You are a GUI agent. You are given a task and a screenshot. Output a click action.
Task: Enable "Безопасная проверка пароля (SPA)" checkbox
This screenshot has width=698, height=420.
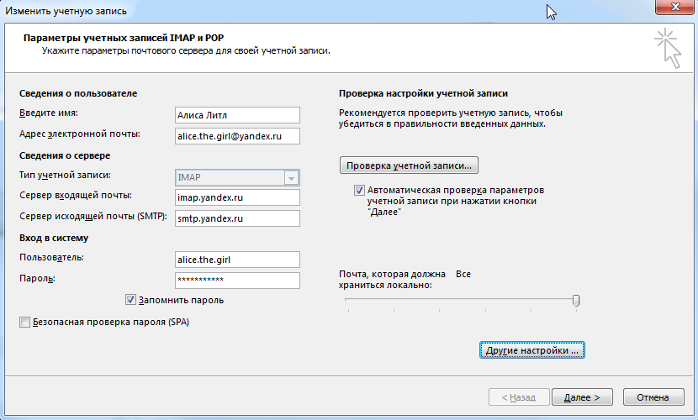[x=25, y=323]
